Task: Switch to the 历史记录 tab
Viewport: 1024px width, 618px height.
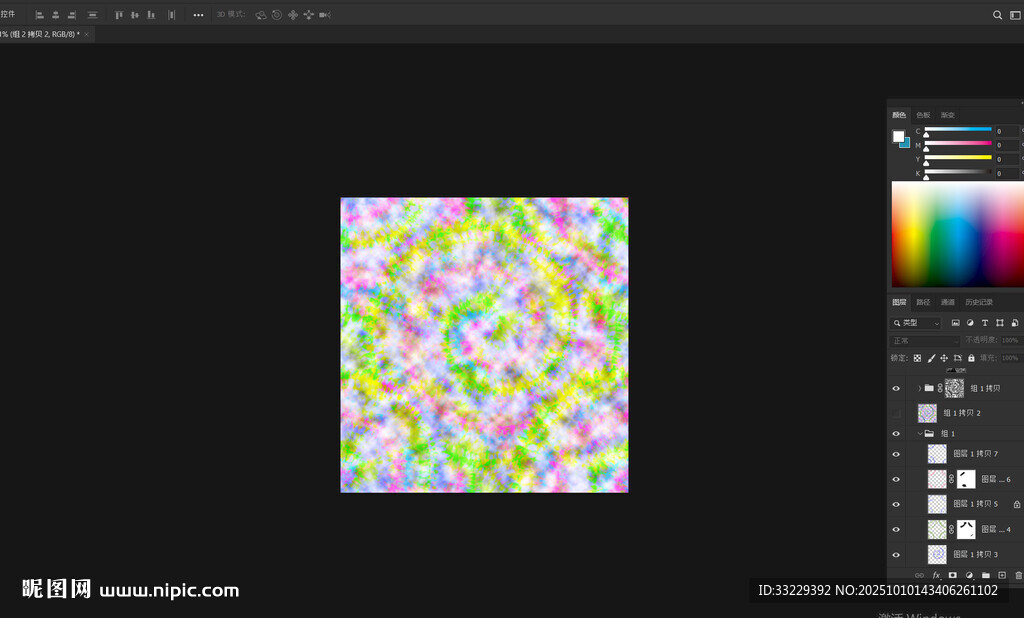Action: [x=979, y=302]
